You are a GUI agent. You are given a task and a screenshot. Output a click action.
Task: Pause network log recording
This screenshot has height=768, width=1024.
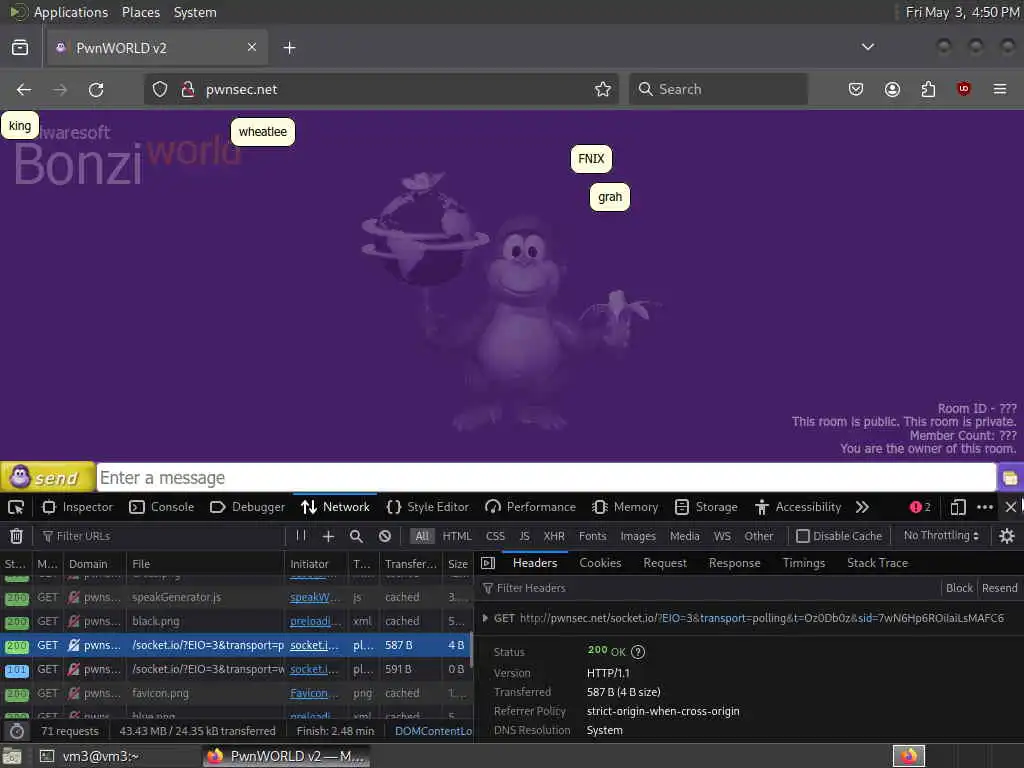[301, 536]
